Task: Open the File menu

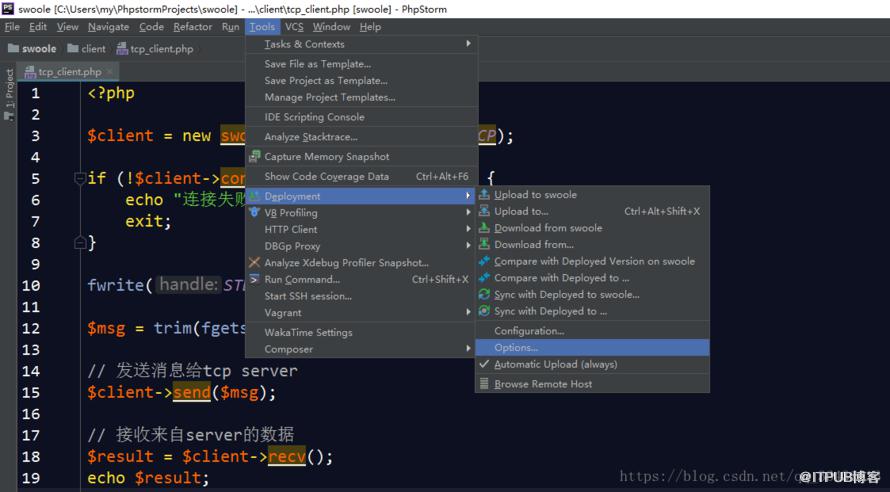Action: (12, 27)
